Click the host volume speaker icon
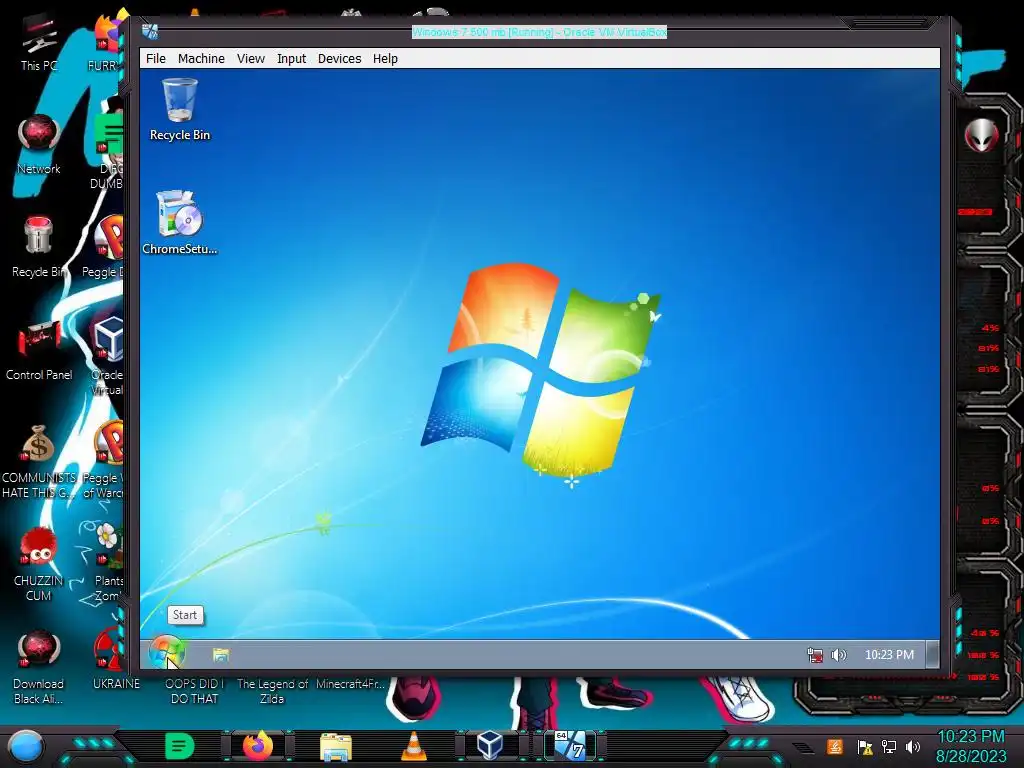Image resolution: width=1024 pixels, height=768 pixels. (913, 746)
